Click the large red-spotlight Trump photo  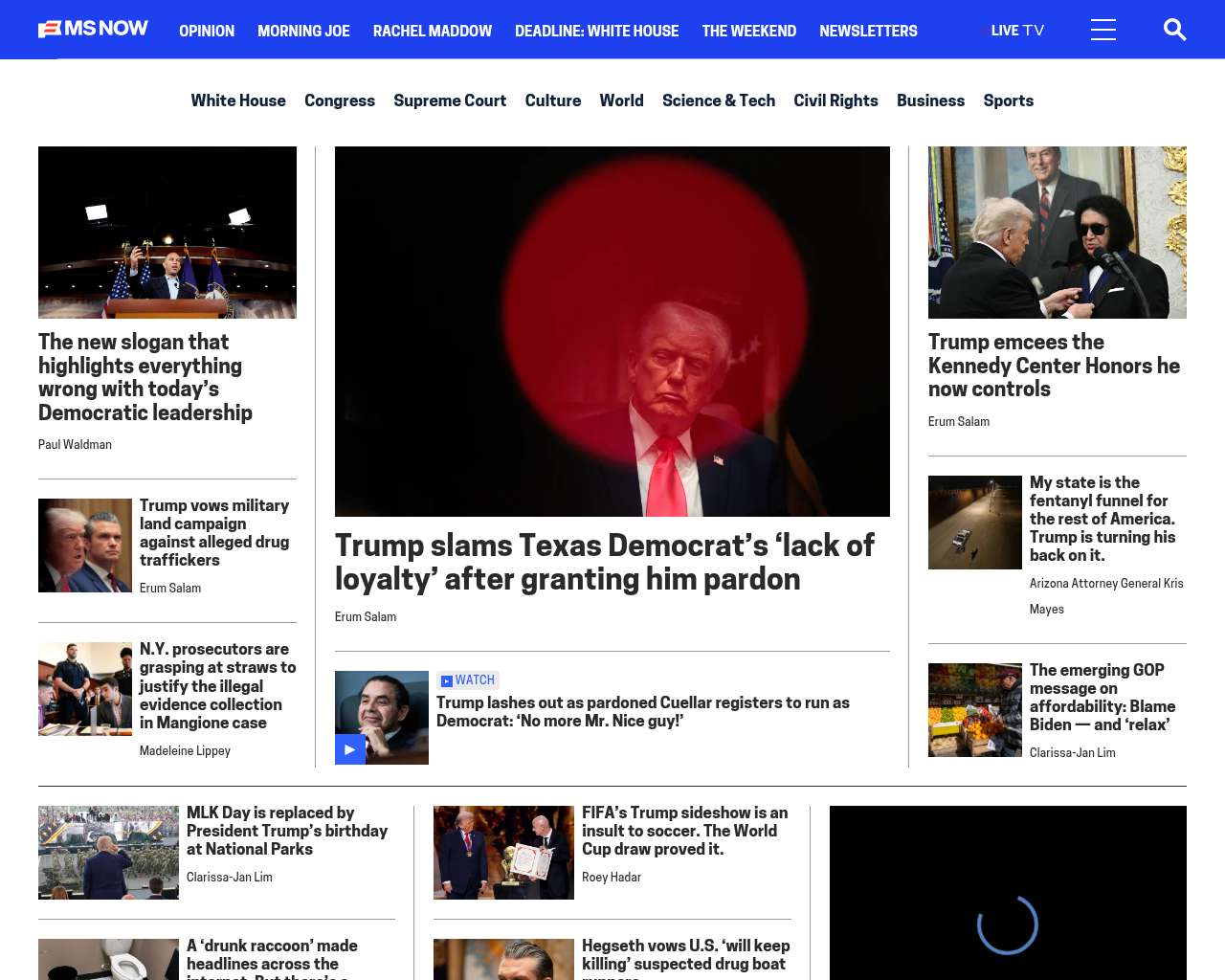tap(612, 331)
